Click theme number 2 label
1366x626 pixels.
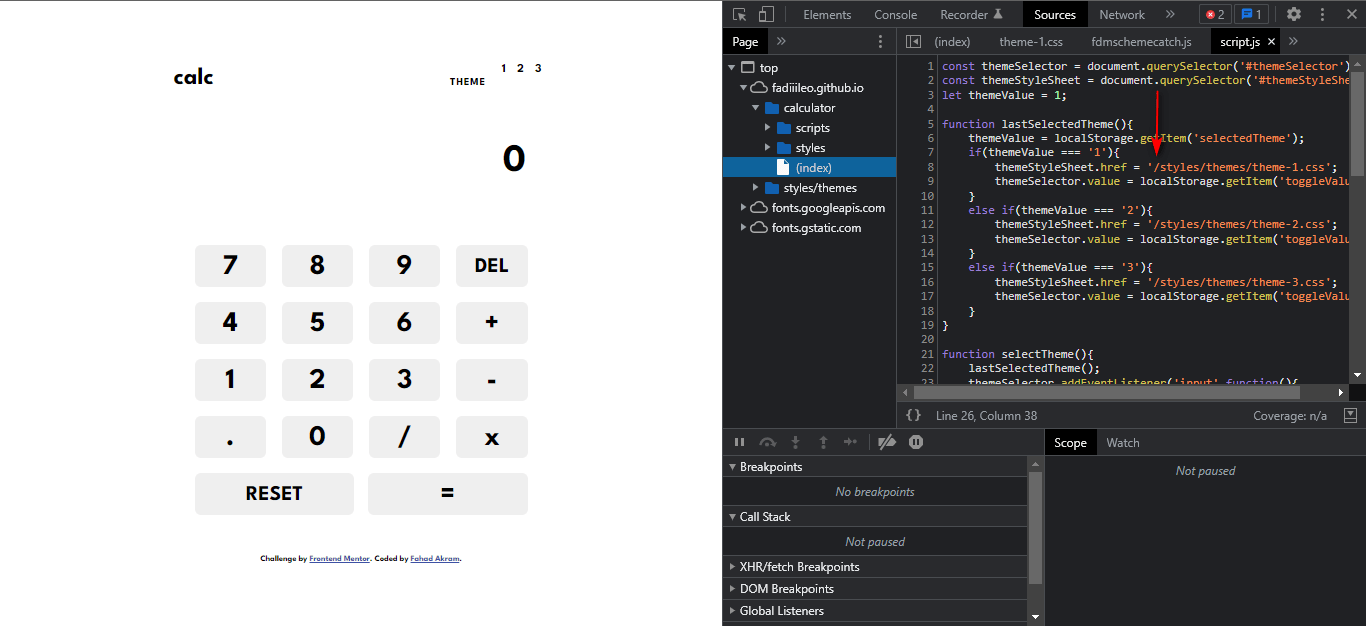tap(521, 68)
